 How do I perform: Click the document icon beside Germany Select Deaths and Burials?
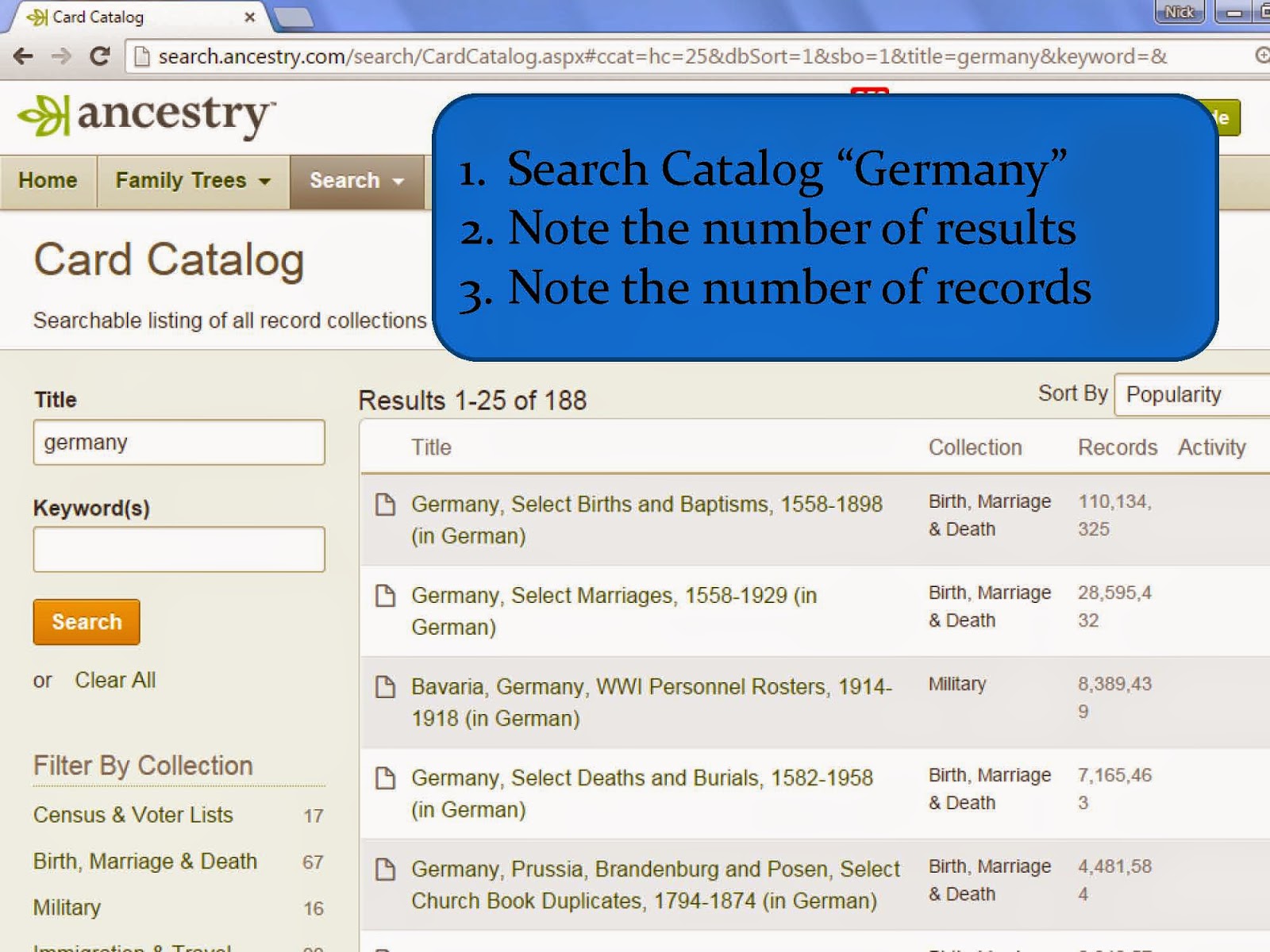385,778
